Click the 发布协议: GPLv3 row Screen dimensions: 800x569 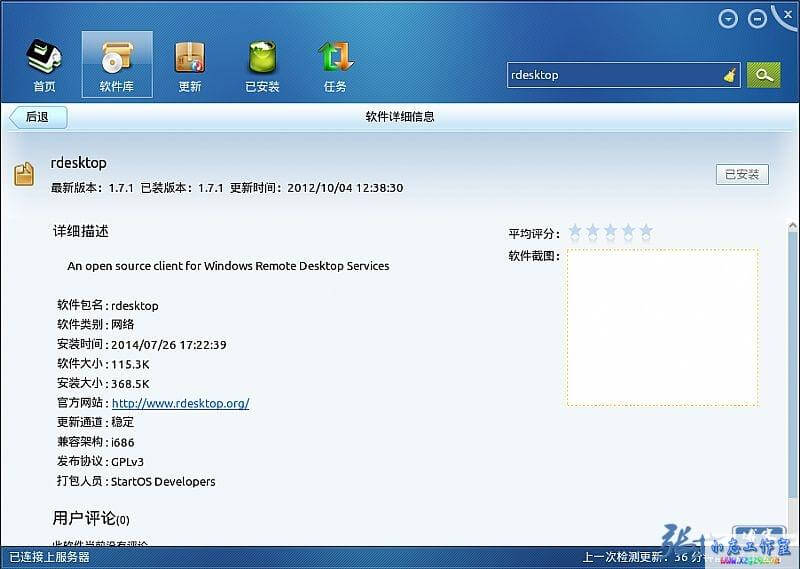tap(100, 461)
